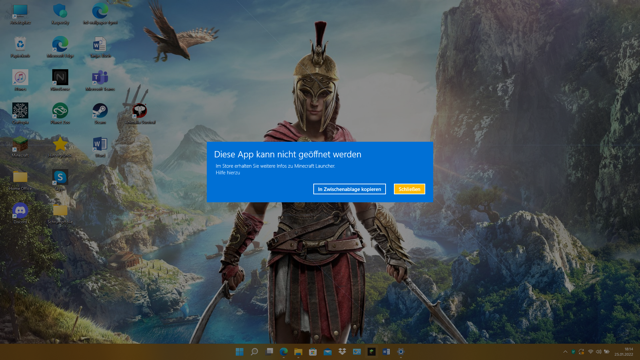640x360 pixels.
Task: Open the Edge shortcut in top icon row
Action: (100, 11)
